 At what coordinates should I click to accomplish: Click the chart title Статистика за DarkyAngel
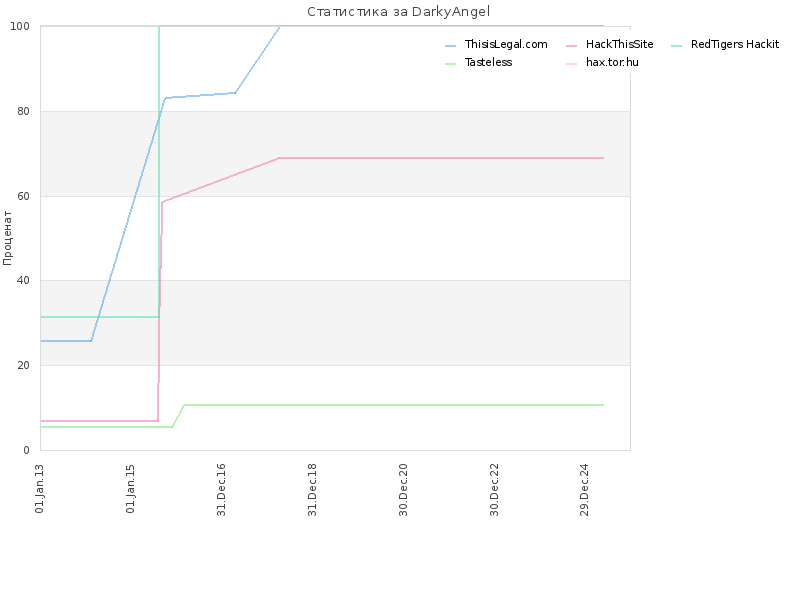coord(398,11)
